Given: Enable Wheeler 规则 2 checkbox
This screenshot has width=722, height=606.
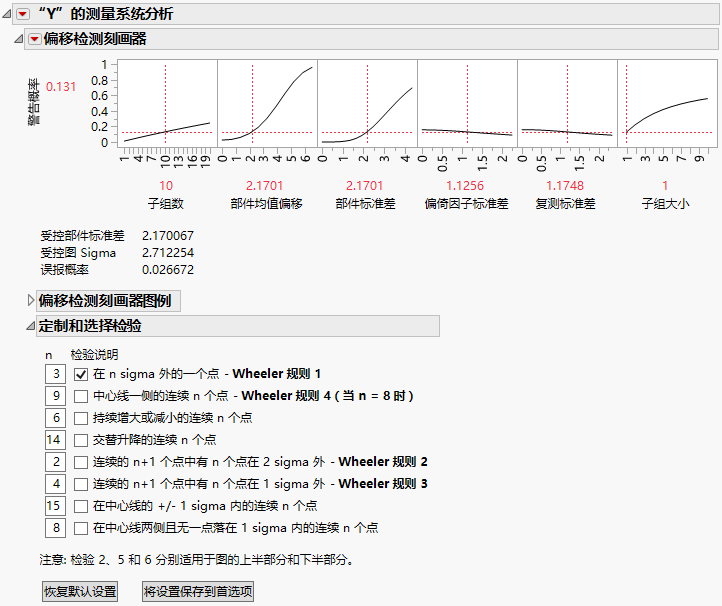Looking at the screenshot, I should pyautogui.click(x=81, y=462).
